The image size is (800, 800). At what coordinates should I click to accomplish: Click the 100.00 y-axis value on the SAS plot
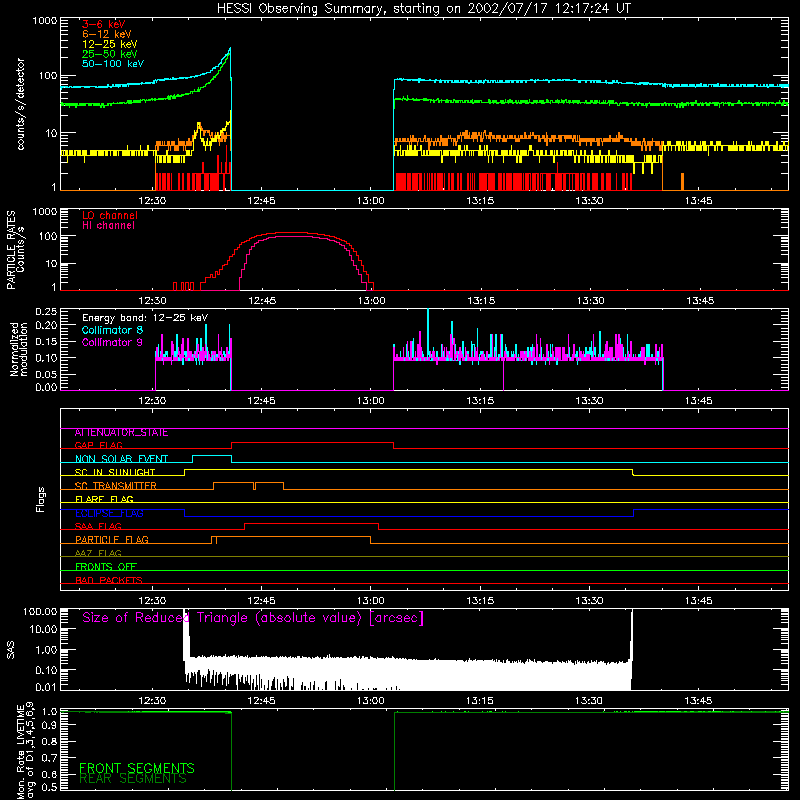coord(40,611)
